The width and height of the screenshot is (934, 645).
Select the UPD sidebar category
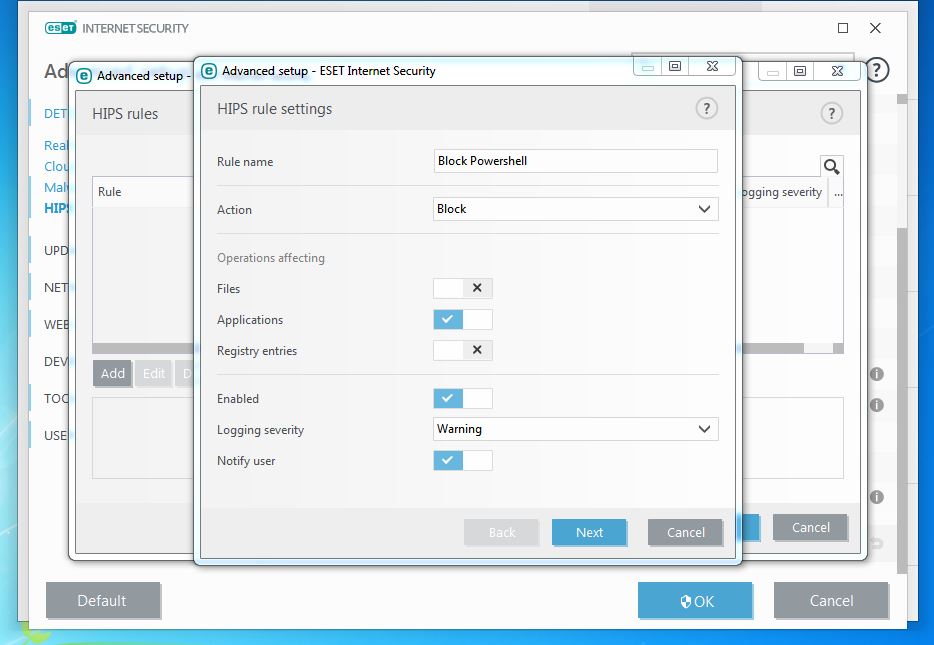(x=56, y=251)
